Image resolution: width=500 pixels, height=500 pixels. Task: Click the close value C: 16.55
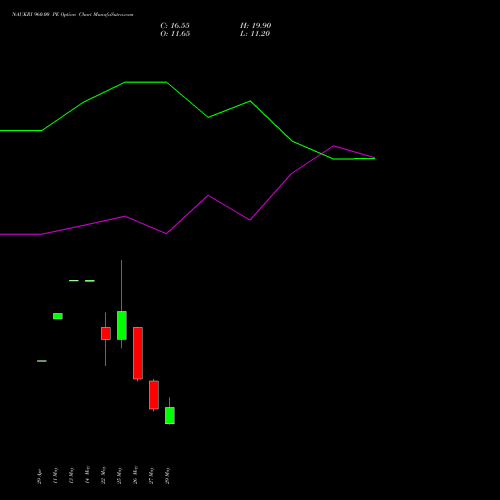[175, 26]
